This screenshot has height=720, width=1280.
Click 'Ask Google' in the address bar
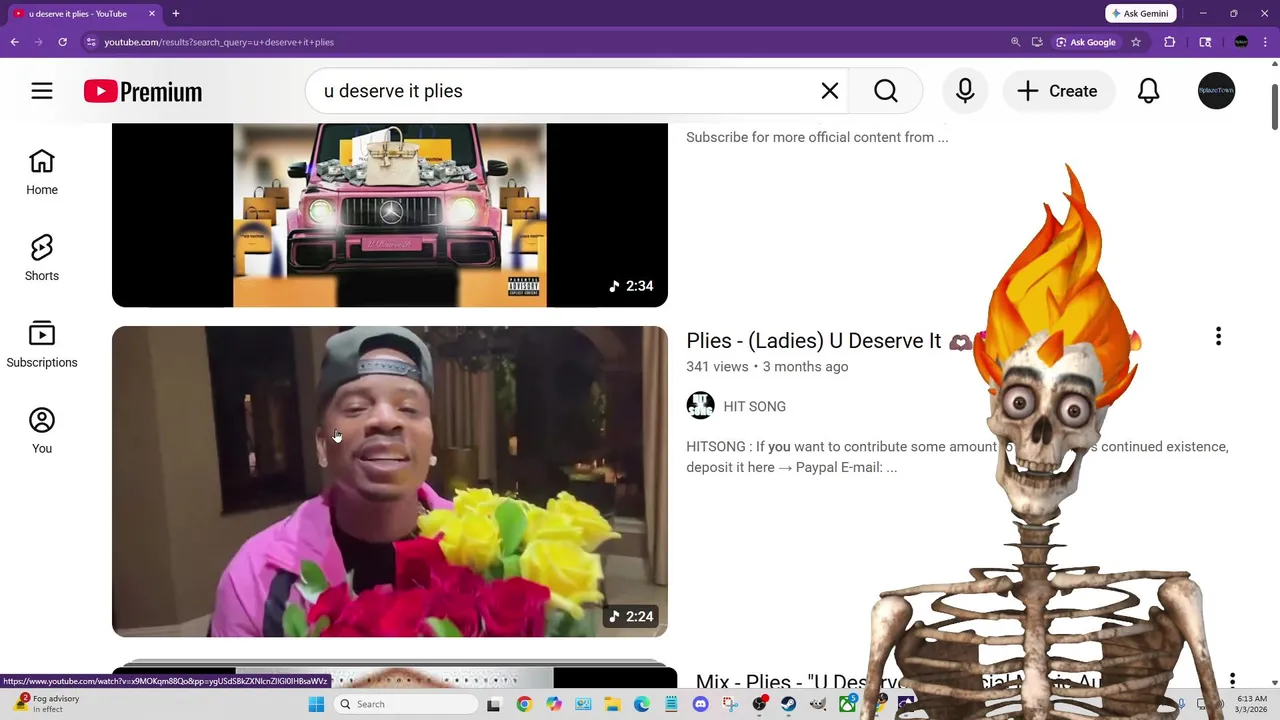click(x=1086, y=42)
